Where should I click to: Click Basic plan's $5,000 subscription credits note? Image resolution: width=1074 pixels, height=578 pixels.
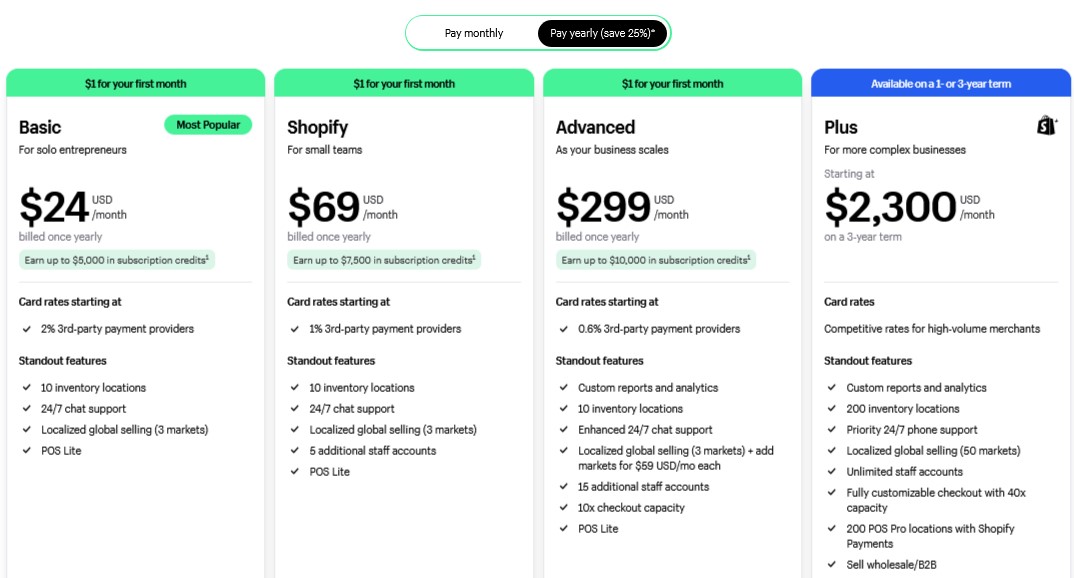(x=116, y=260)
